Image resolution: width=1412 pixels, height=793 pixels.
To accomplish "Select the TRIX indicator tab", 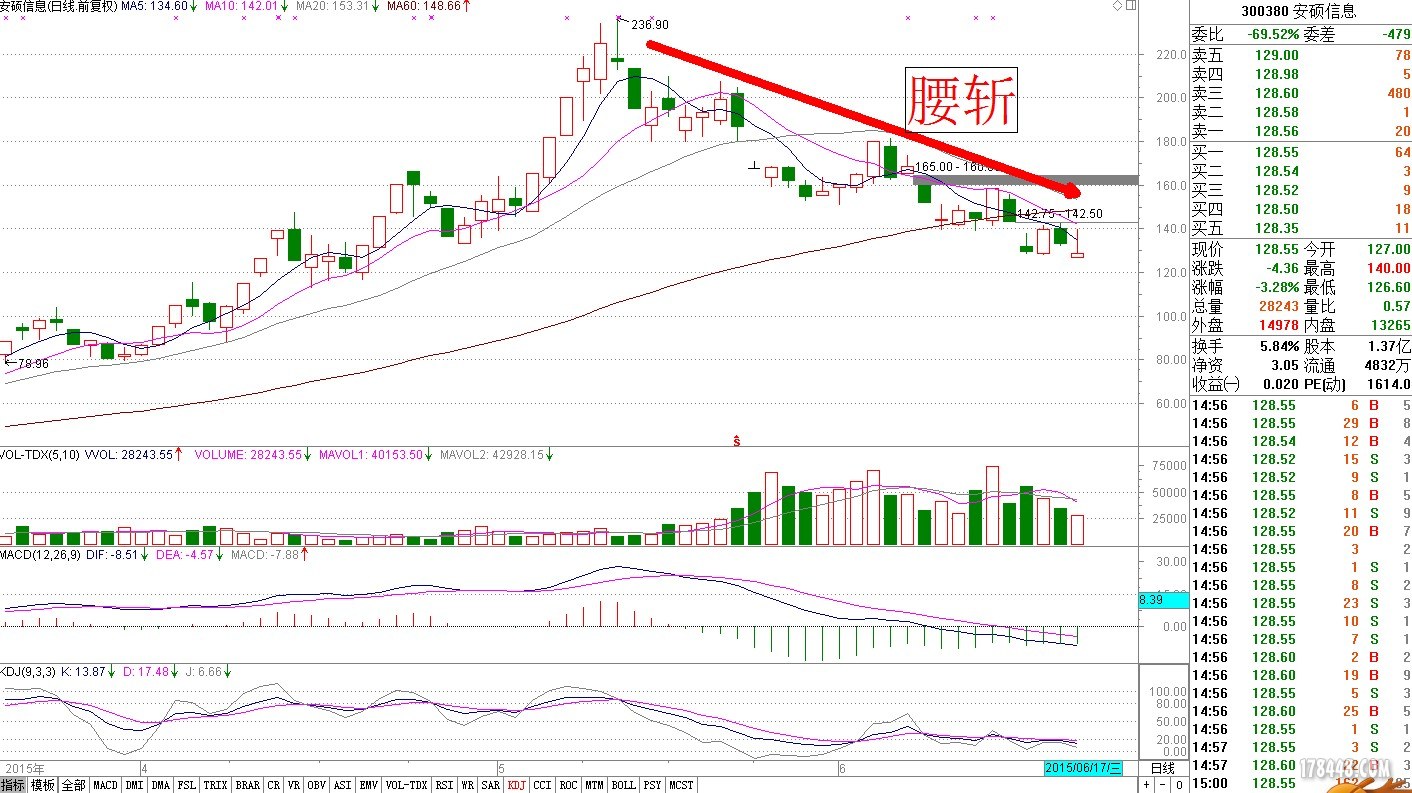I will pyautogui.click(x=215, y=785).
